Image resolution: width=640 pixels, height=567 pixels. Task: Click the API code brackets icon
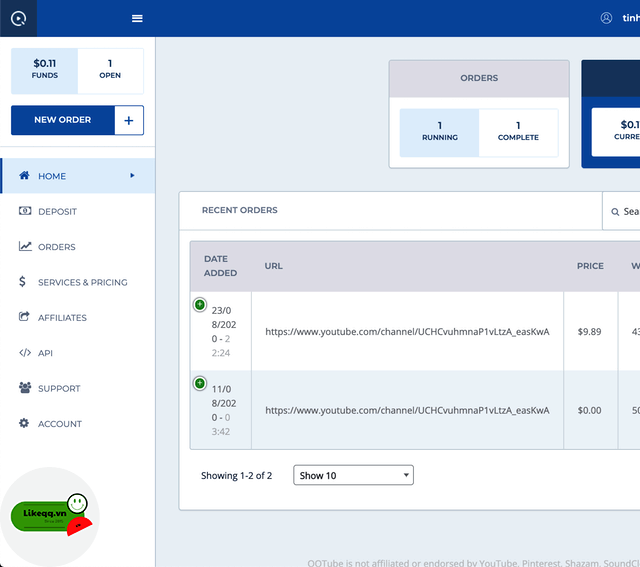[x=25, y=353]
